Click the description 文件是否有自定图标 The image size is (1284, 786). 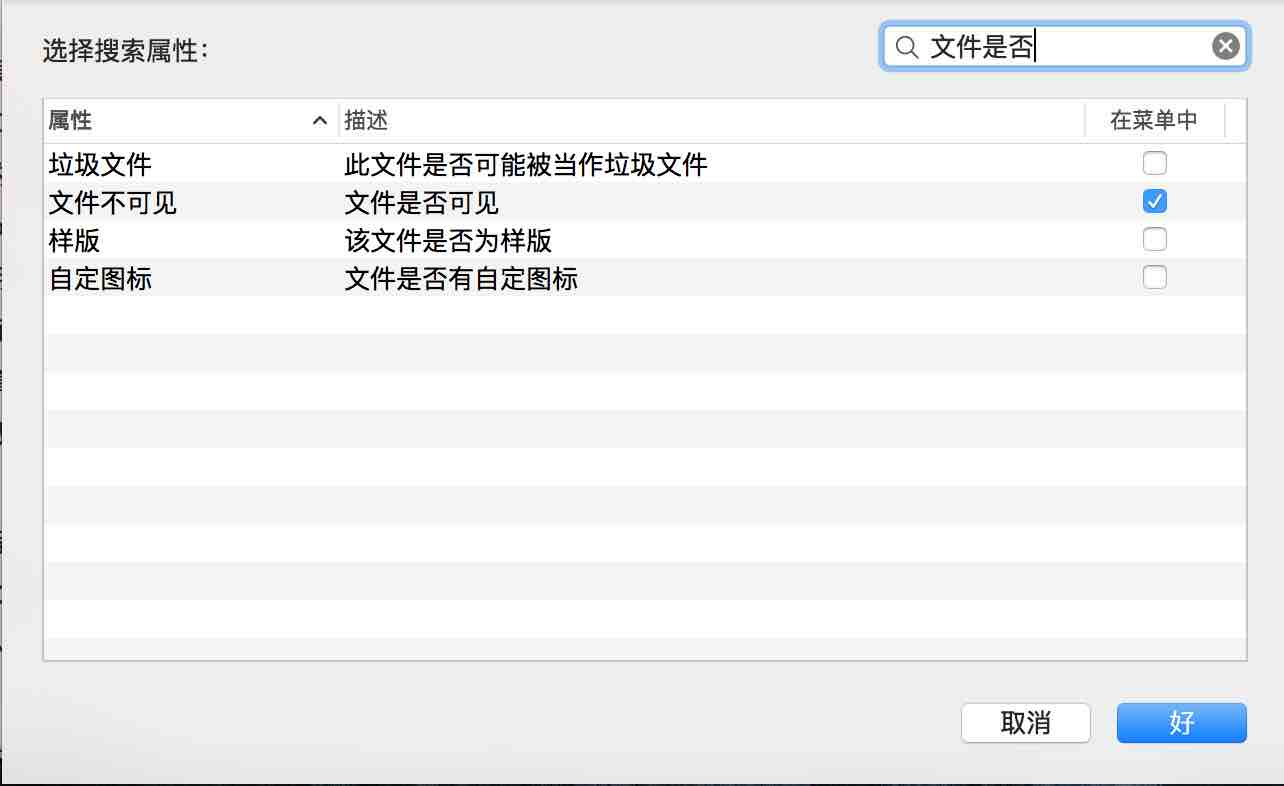pos(461,279)
